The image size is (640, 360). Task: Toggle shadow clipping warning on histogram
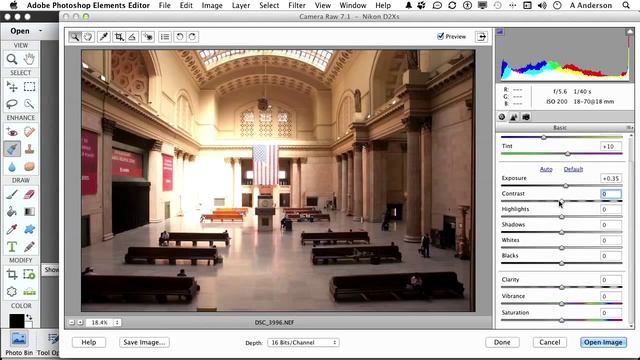[x=500, y=32]
